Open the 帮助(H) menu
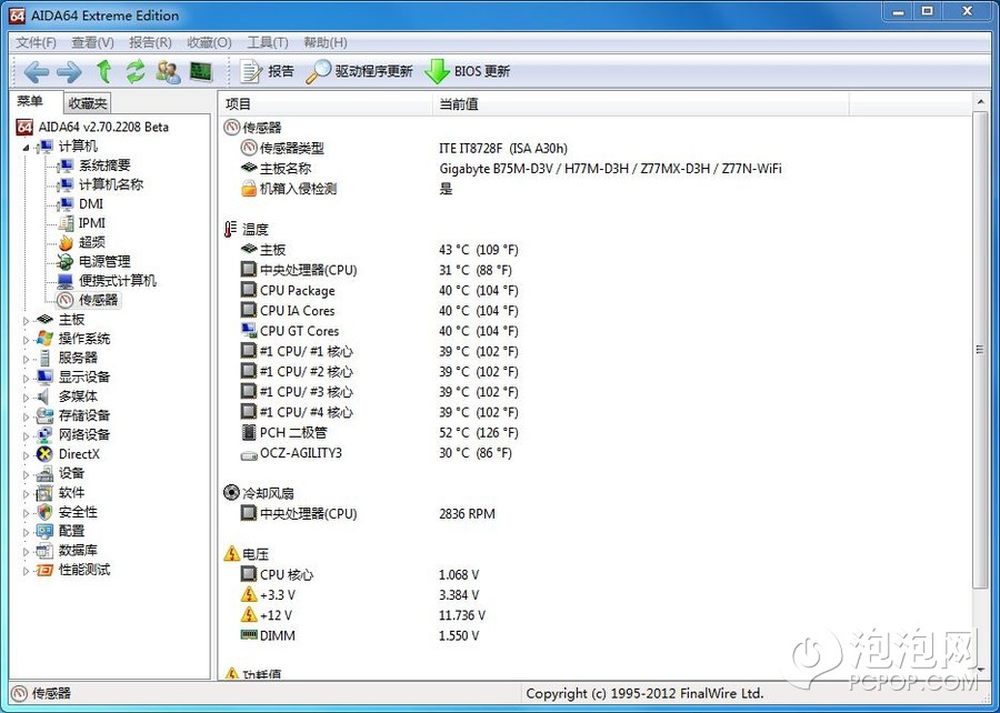The image size is (1000, 713). pyautogui.click(x=325, y=43)
